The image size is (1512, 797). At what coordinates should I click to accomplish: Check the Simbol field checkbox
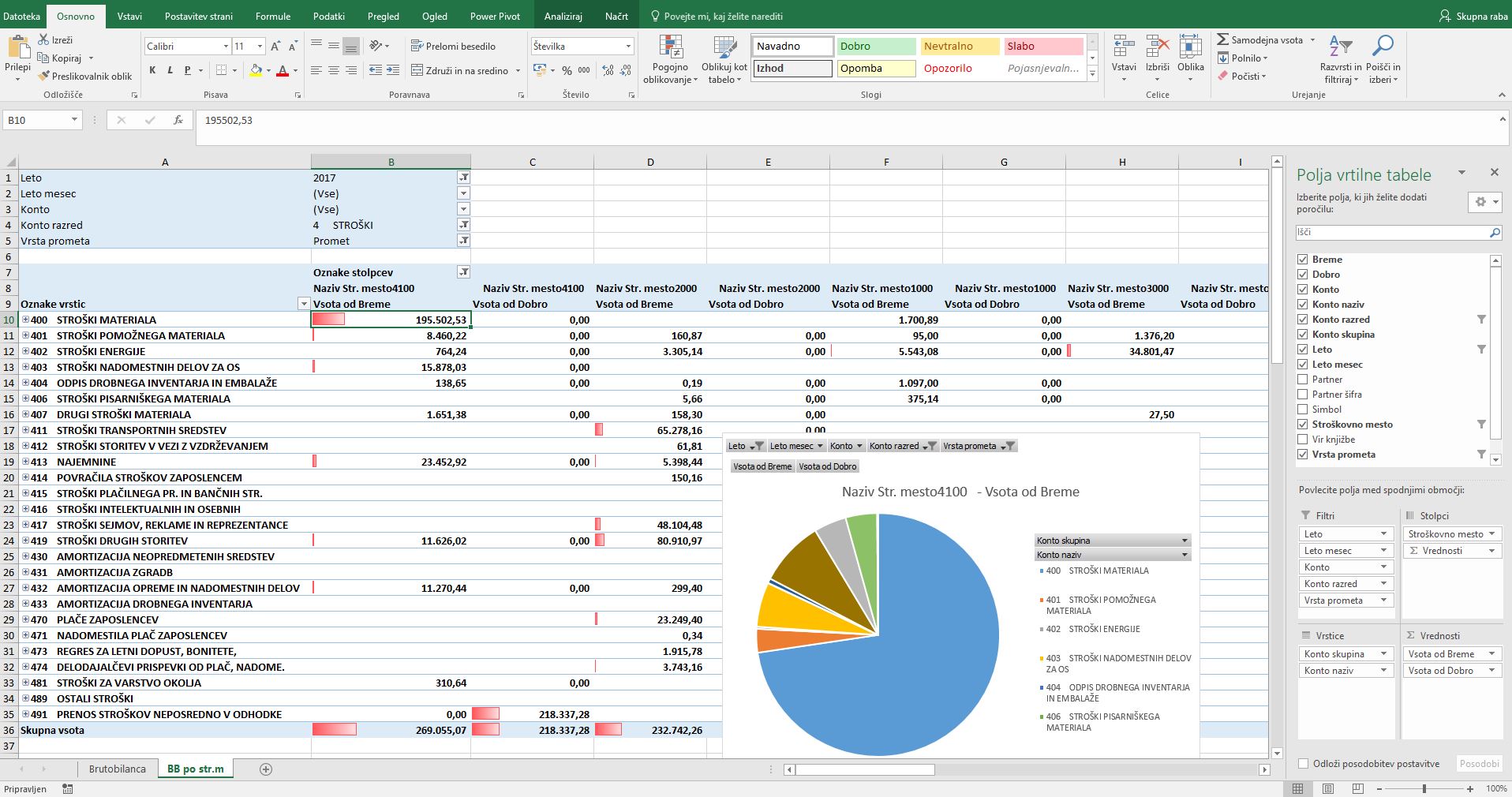coord(1303,409)
